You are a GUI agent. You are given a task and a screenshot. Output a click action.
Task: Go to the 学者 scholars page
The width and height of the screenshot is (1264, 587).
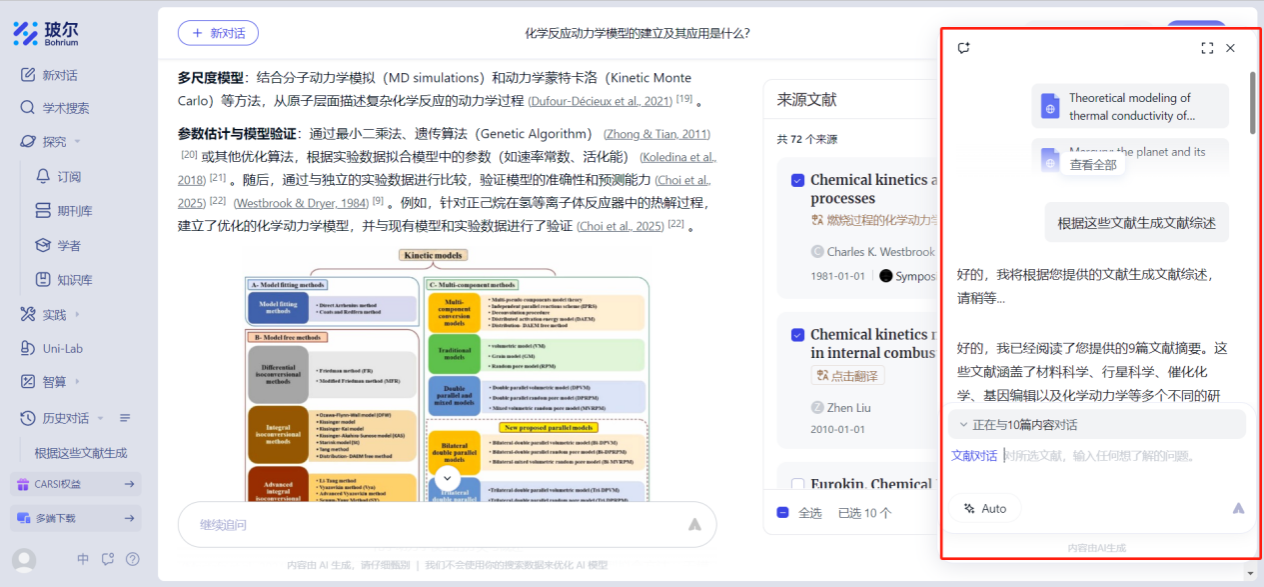pos(69,245)
